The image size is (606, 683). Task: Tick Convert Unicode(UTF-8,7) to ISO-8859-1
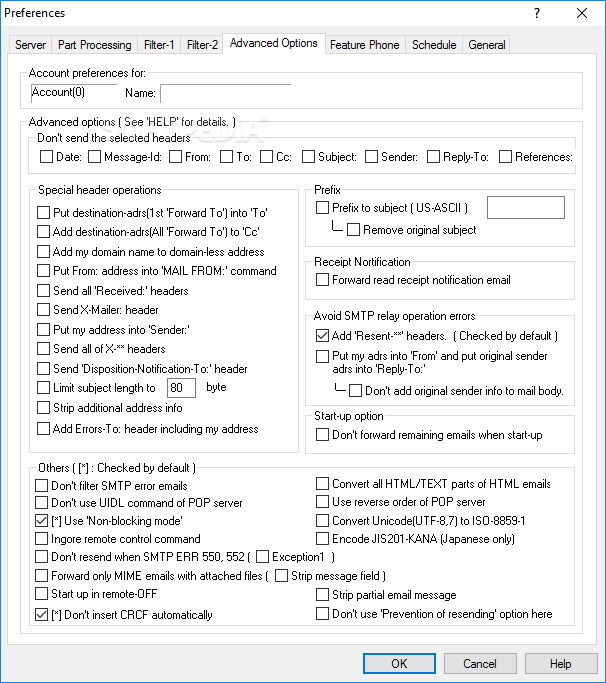click(x=322, y=521)
